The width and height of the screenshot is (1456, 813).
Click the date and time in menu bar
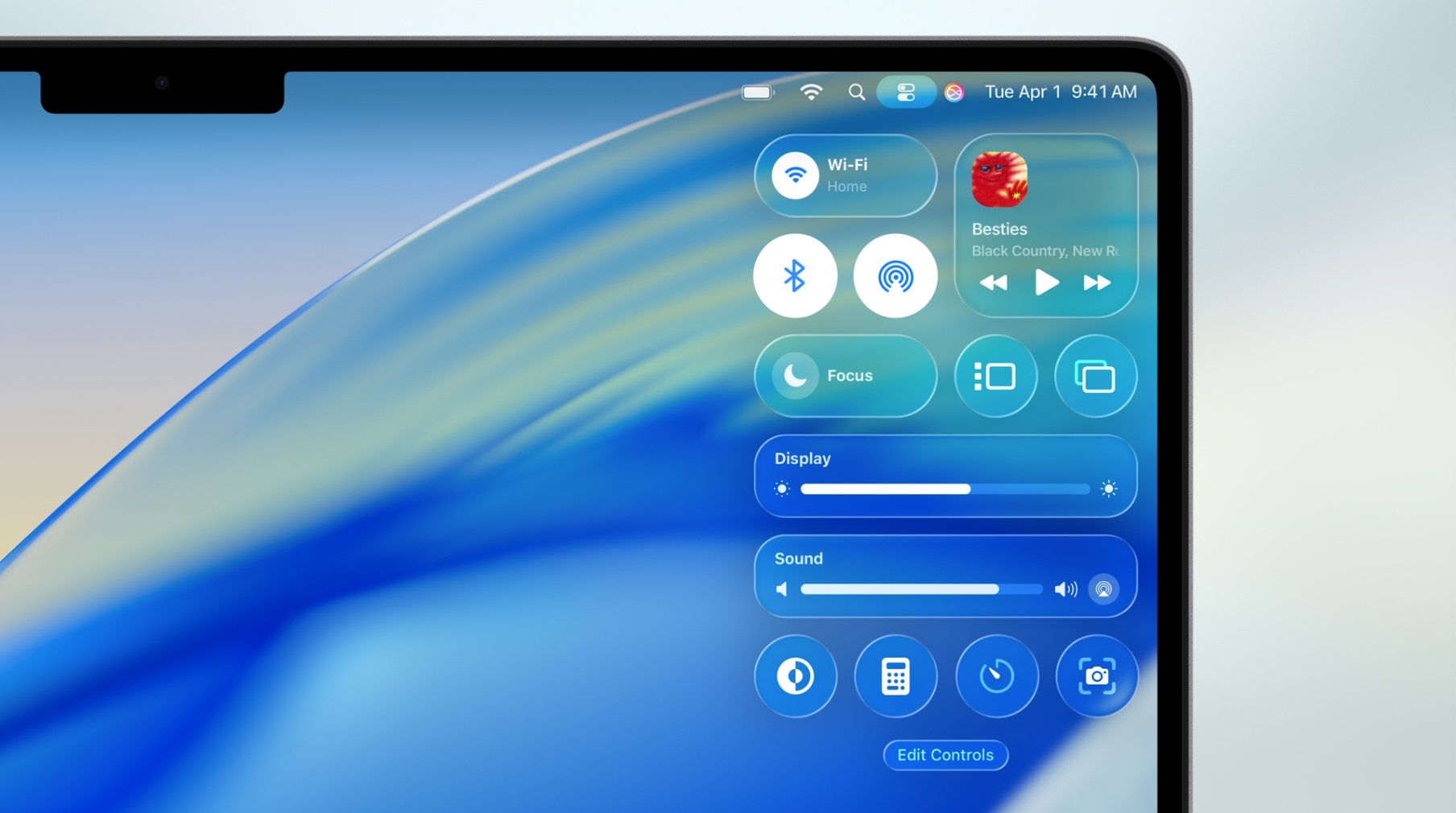(x=1061, y=93)
